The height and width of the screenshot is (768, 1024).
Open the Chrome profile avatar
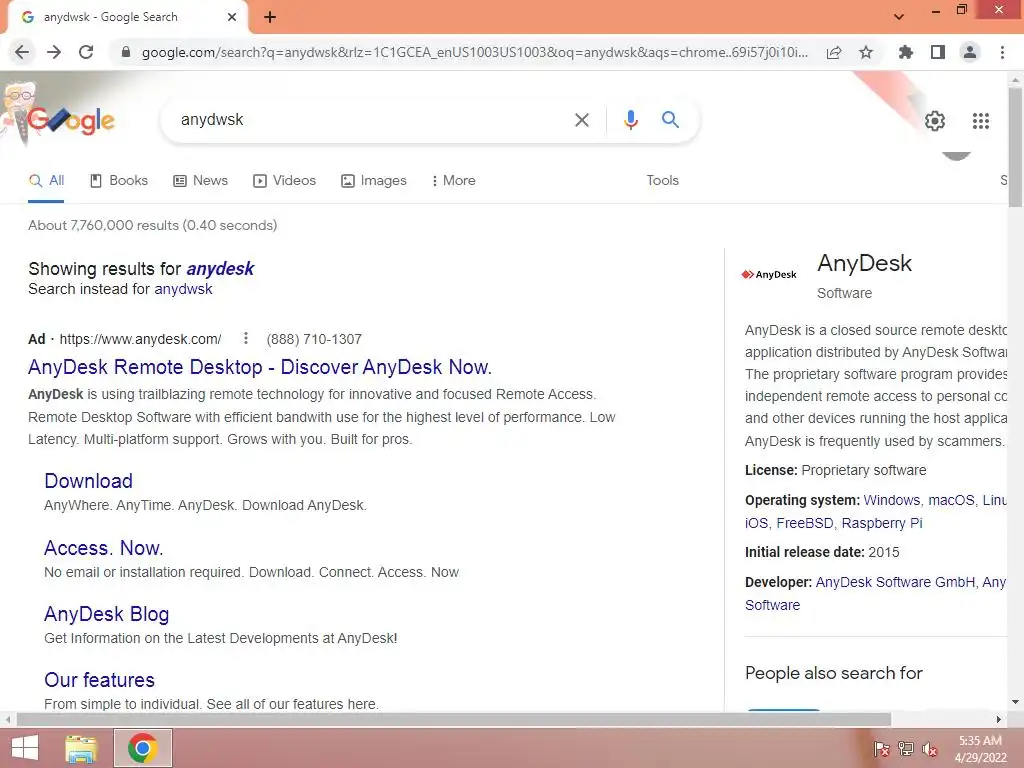point(970,52)
